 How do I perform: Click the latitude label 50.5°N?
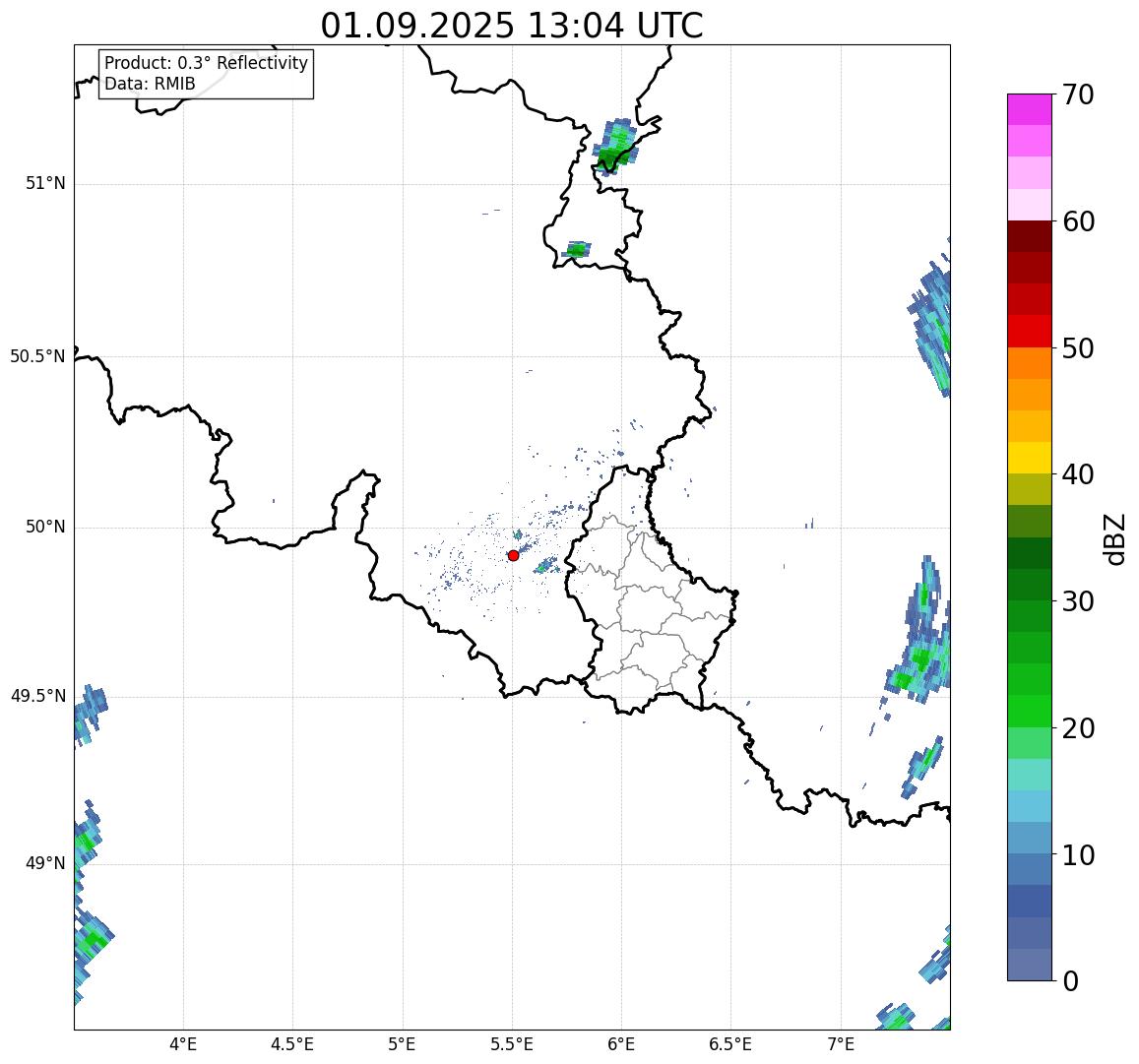(37, 356)
